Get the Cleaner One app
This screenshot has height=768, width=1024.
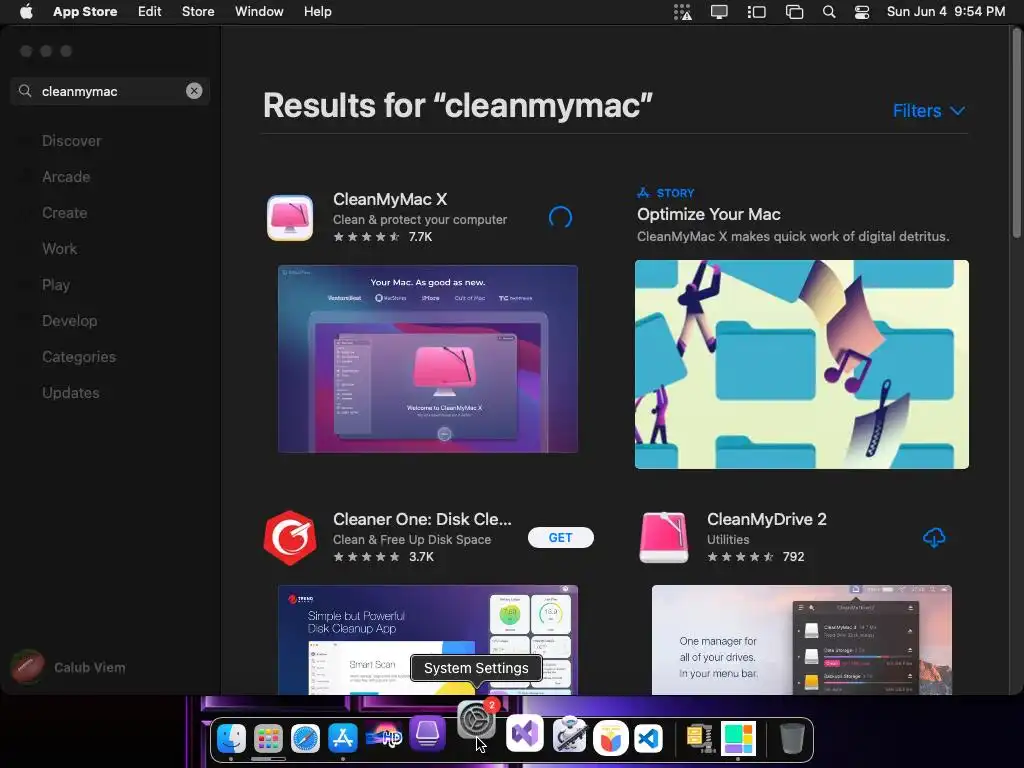(x=560, y=537)
